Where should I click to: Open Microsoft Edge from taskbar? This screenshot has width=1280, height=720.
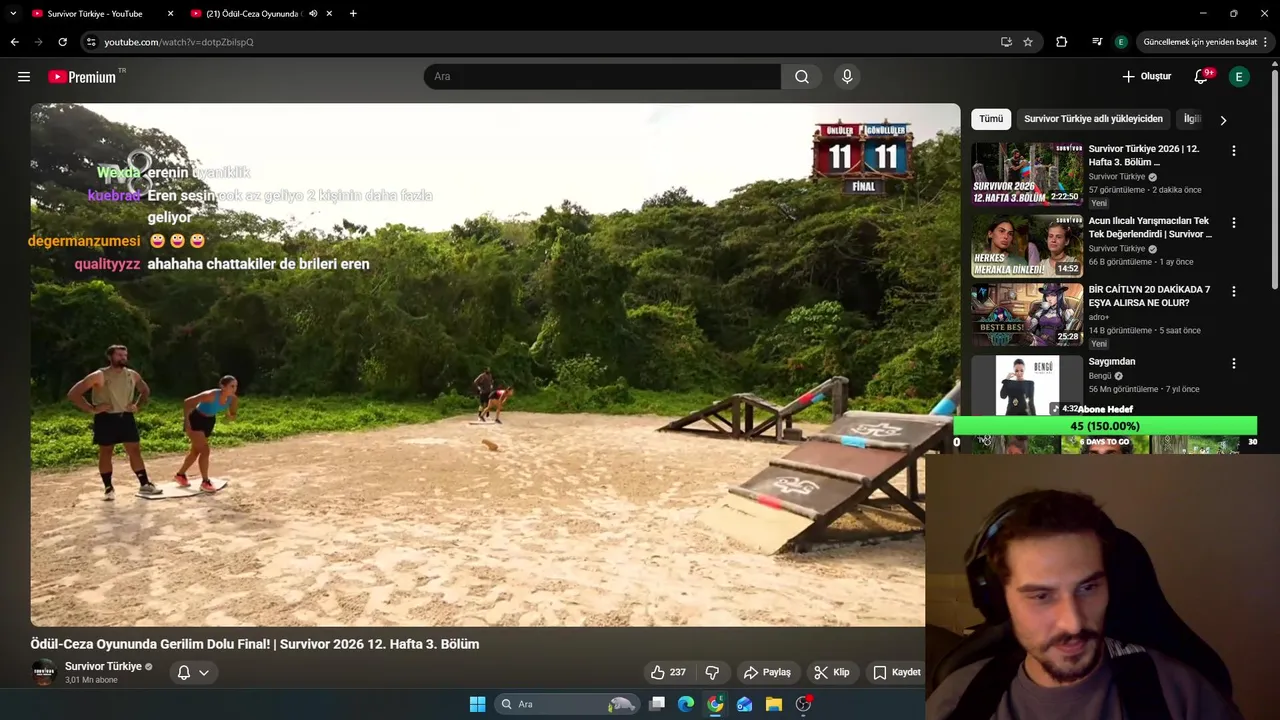tap(686, 704)
